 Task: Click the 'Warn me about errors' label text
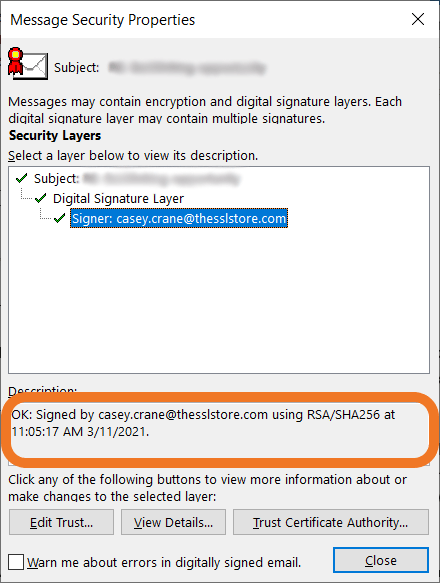click(x=164, y=562)
